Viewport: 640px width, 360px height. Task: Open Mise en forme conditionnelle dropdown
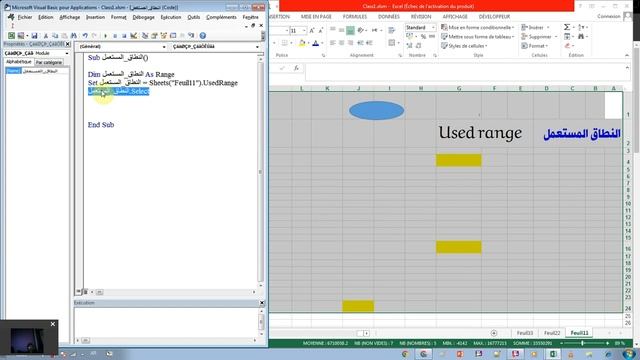[478, 27]
